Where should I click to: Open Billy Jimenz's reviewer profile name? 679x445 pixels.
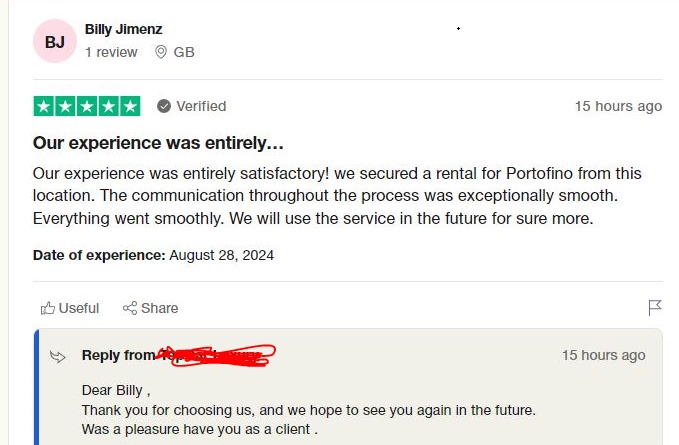123,30
